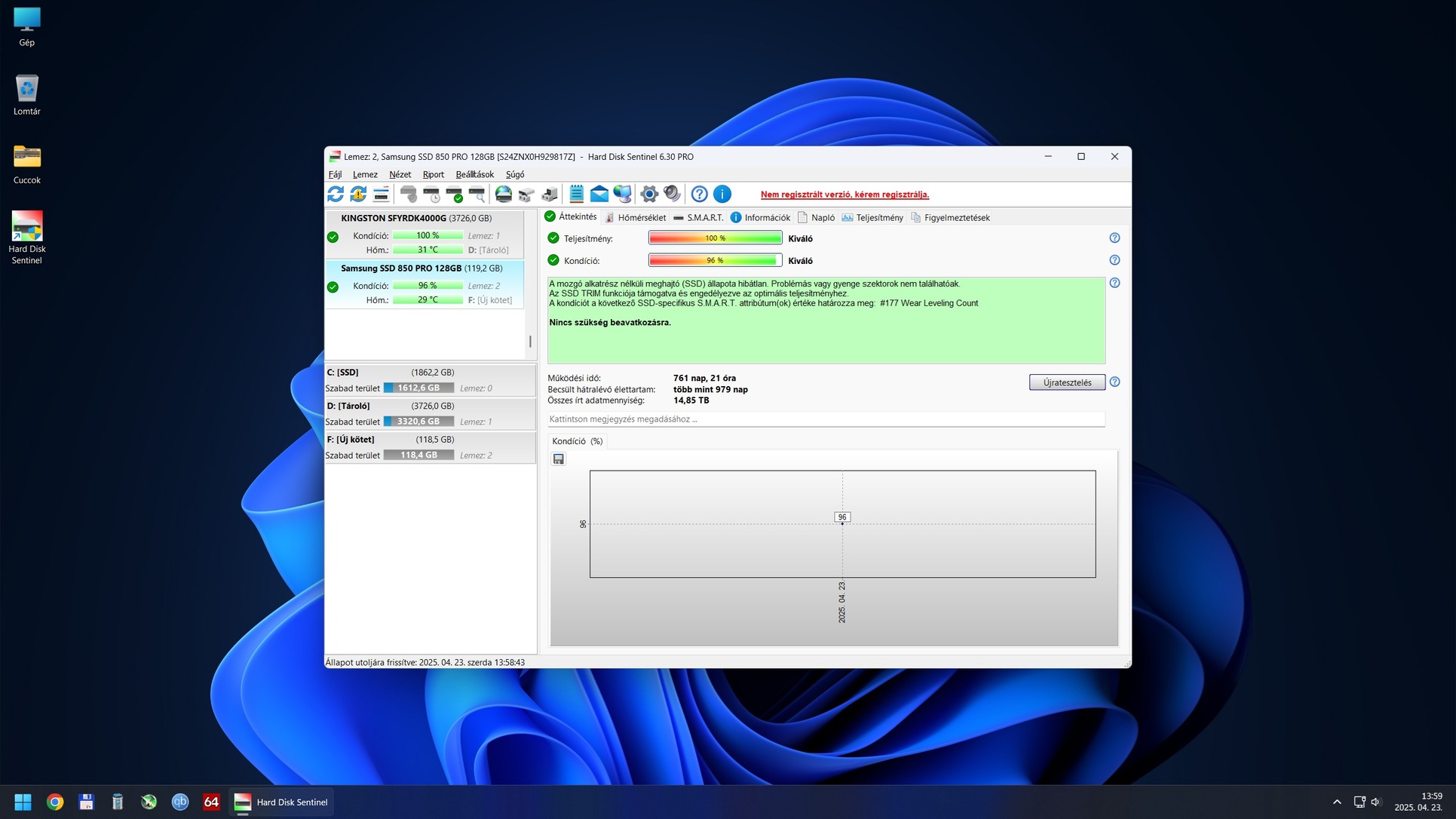This screenshot has width=1456, height=819.
Task: Click the email envelope toolbar icon
Action: (x=599, y=195)
